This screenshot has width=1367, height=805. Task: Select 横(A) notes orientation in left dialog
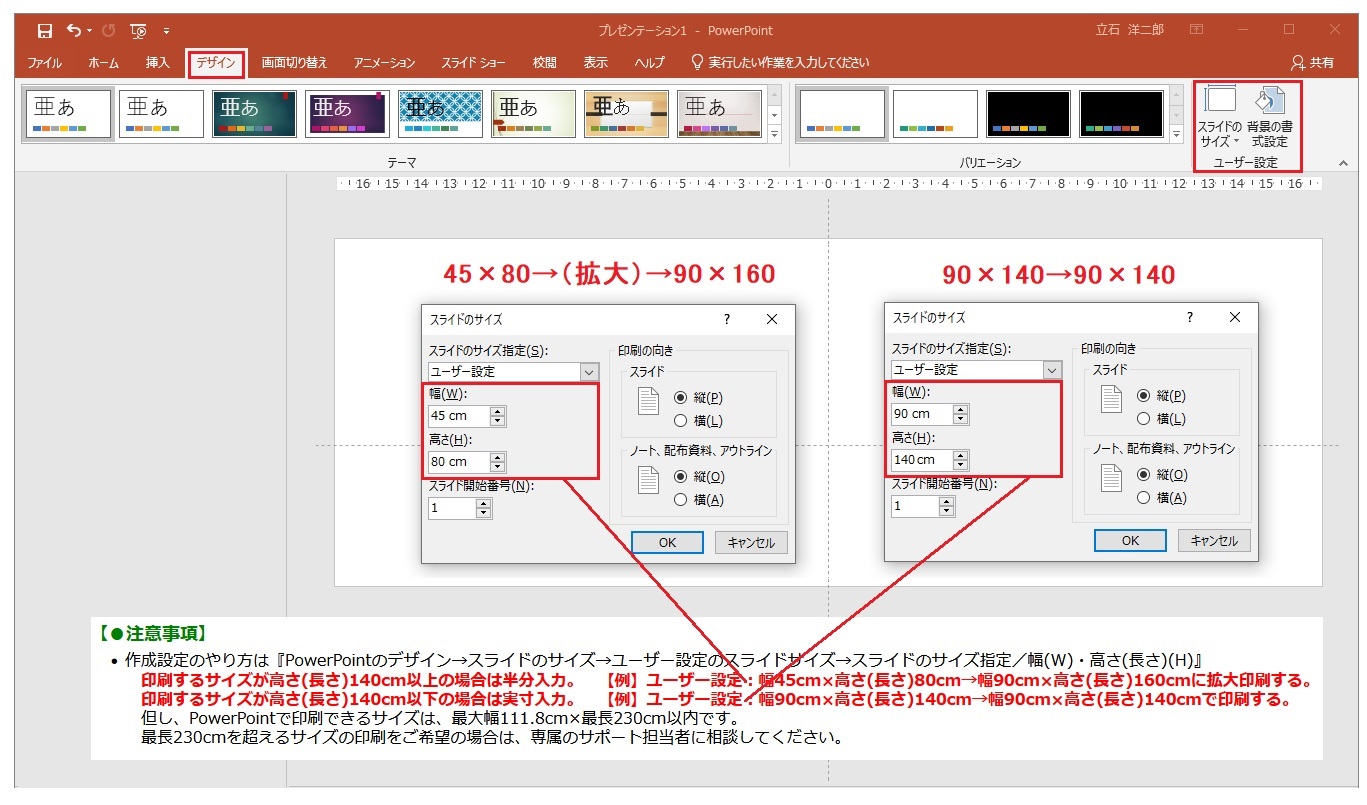[681, 500]
